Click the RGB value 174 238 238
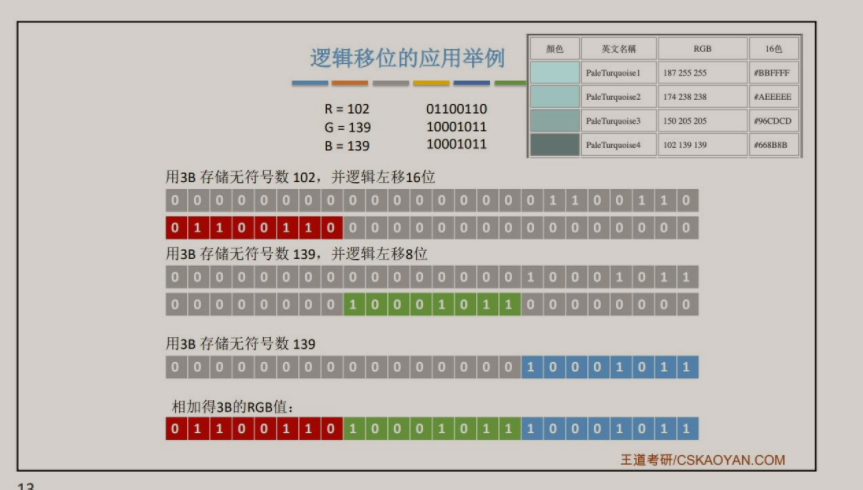Screen dimensions: 863x490 pyautogui.click(x=685, y=97)
